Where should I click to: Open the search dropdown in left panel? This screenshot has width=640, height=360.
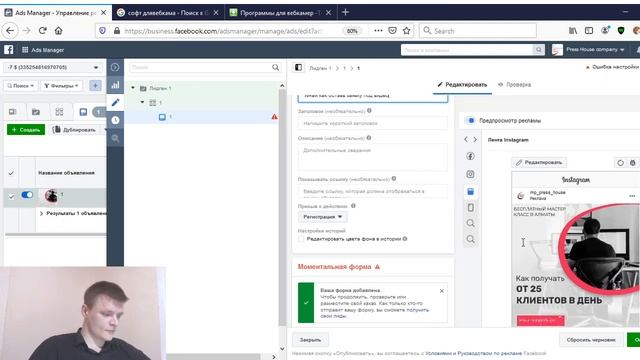point(20,86)
